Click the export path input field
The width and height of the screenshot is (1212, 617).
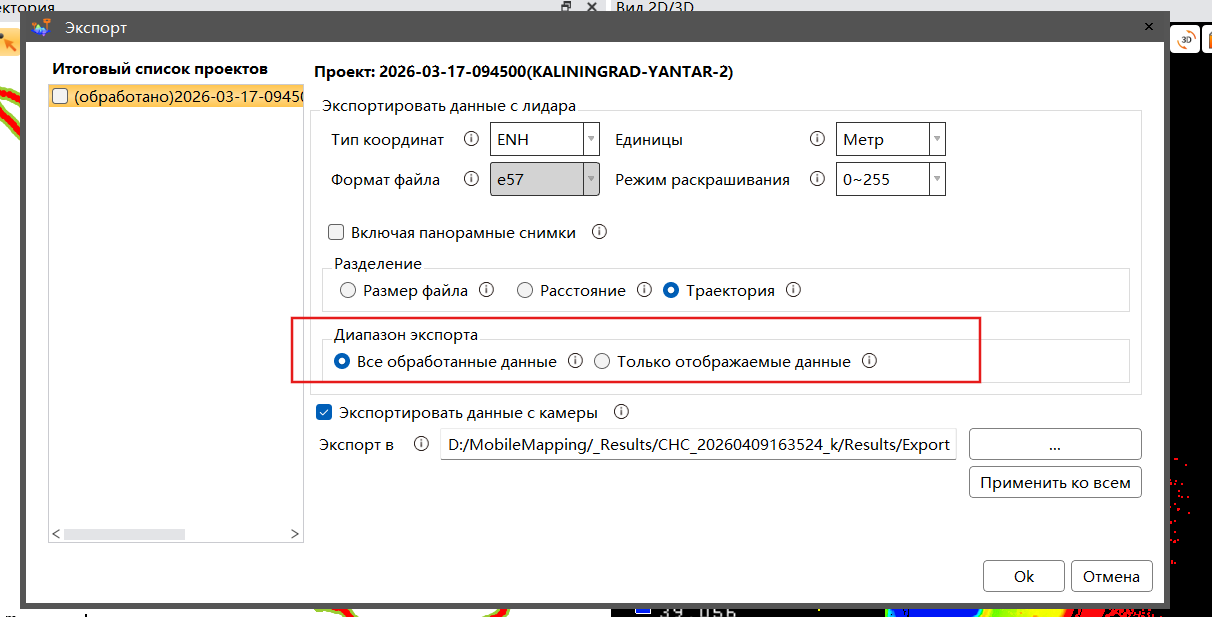click(698, 444)
